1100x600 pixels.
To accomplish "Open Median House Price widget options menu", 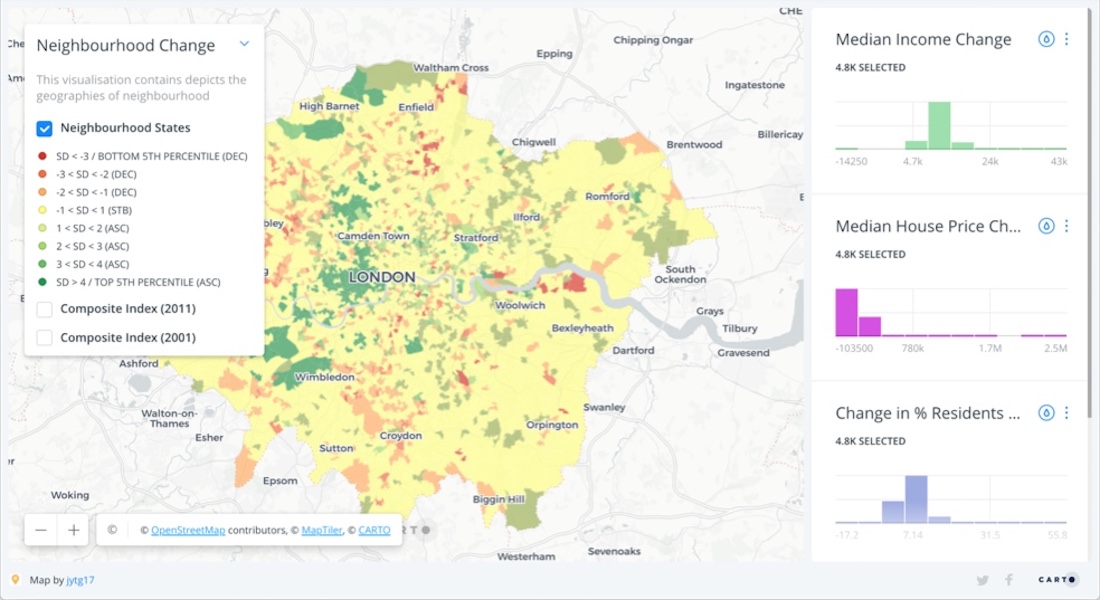I will [1066, 226].
